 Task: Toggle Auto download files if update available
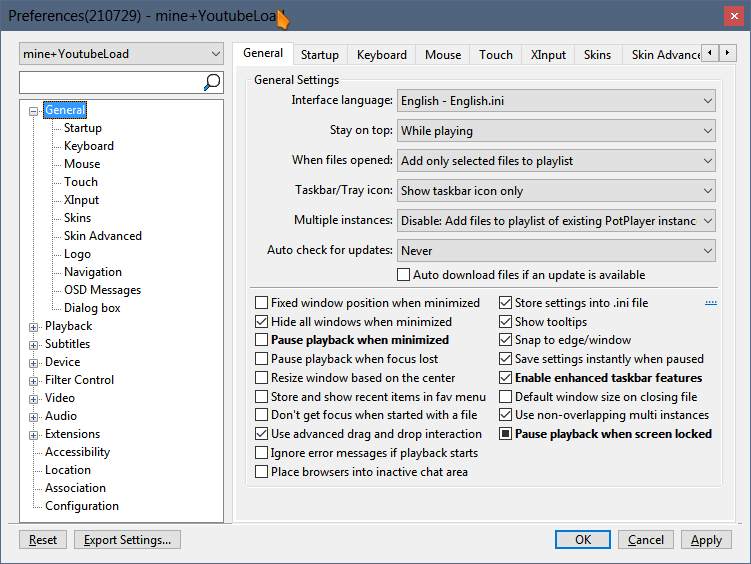coord(404,275)
